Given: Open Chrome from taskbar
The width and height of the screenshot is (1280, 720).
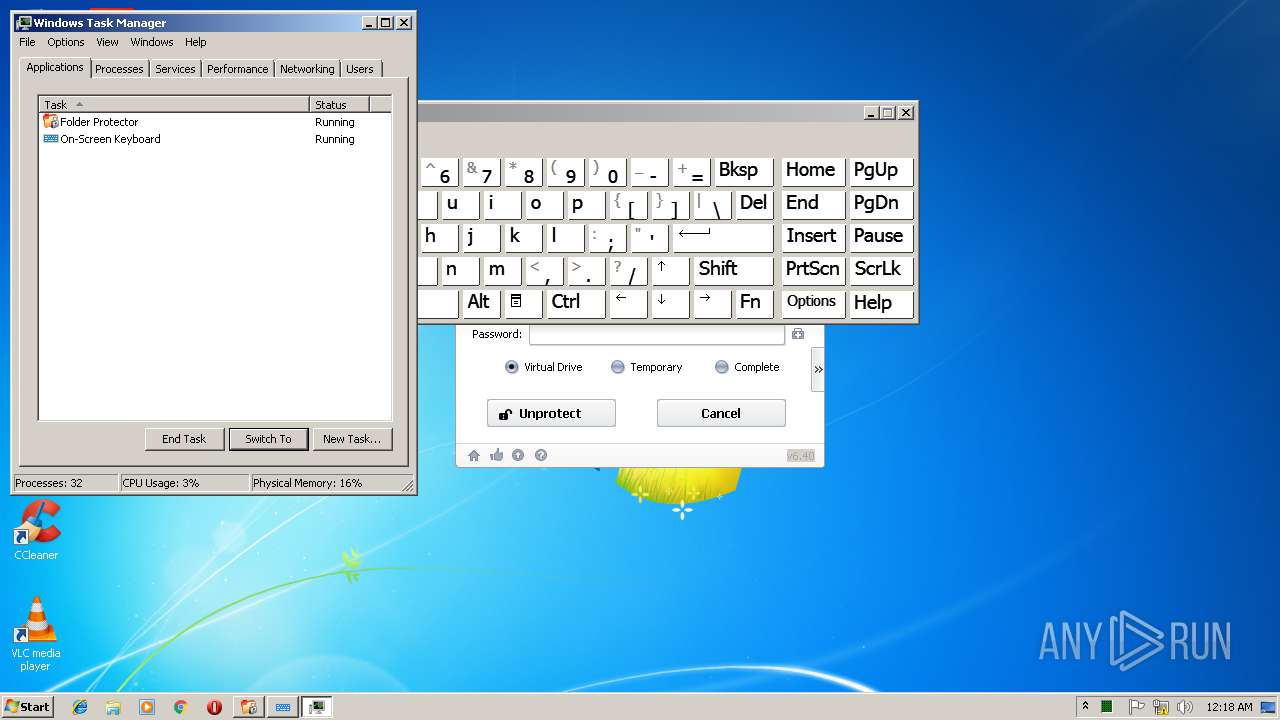Looking at the screenshot, I should click(181, 707).
